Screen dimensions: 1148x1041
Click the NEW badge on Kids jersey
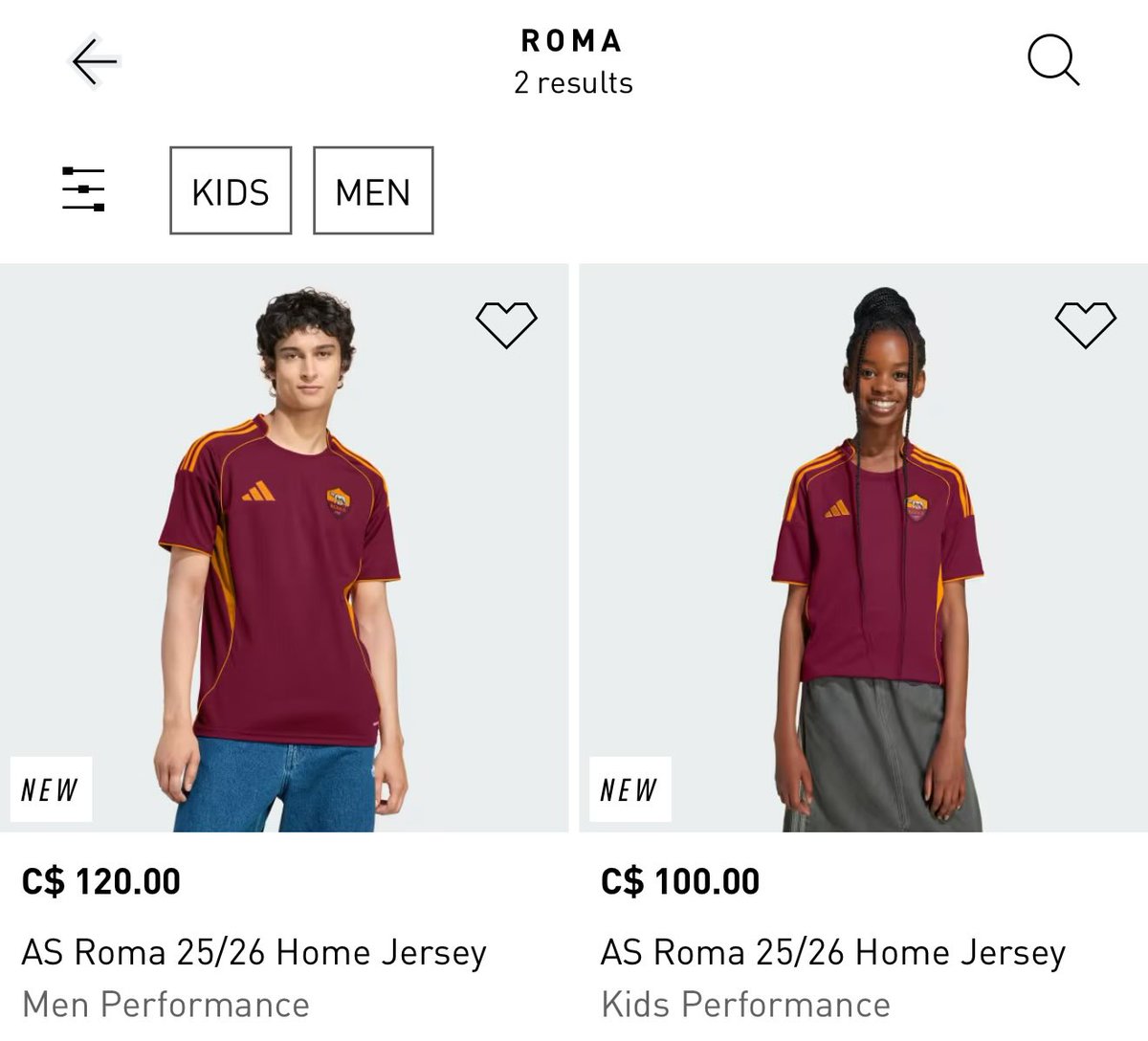point(629,789)
